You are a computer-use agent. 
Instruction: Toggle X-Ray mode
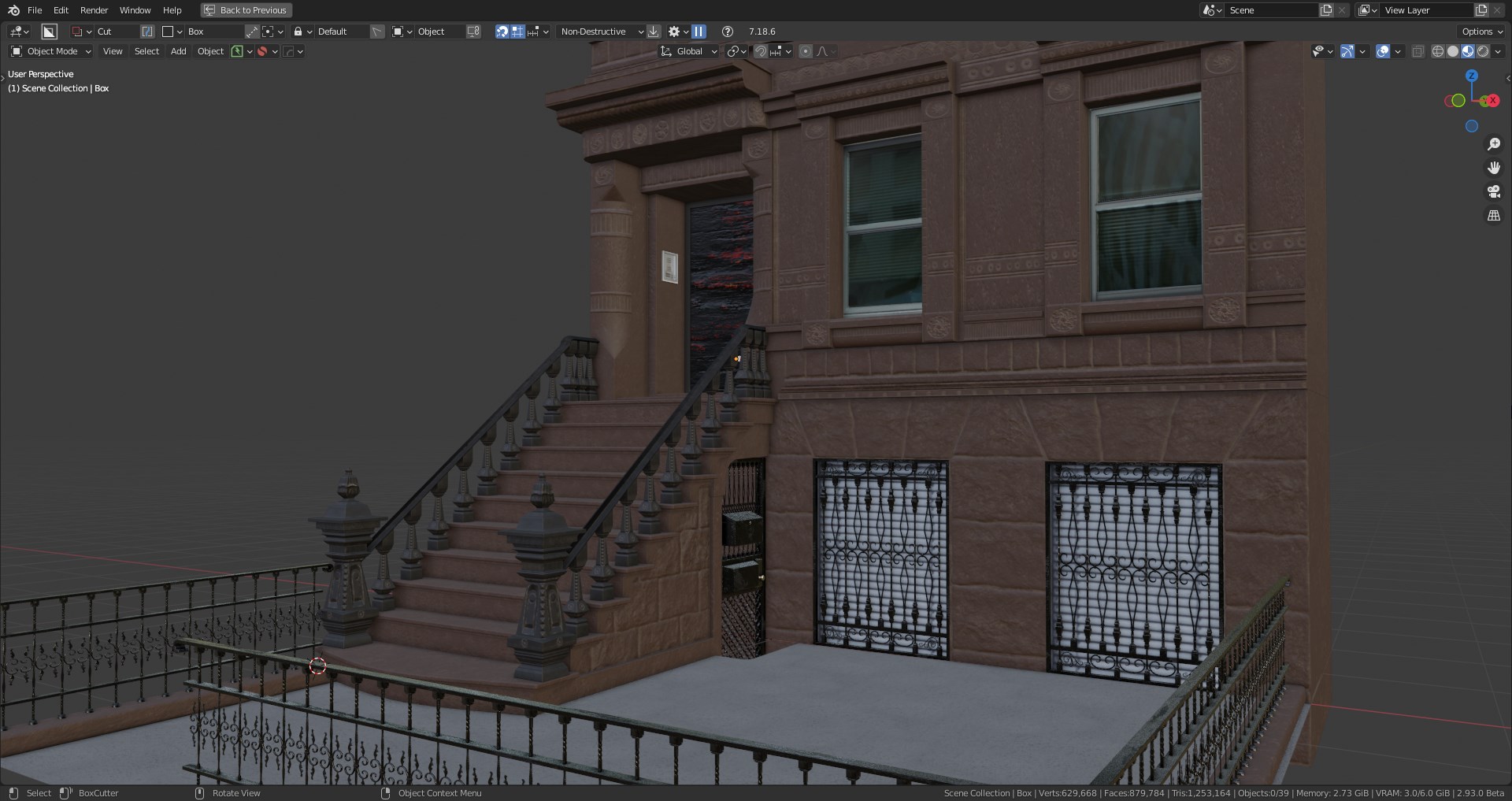pyautogui.click(x=1418, y=51)
